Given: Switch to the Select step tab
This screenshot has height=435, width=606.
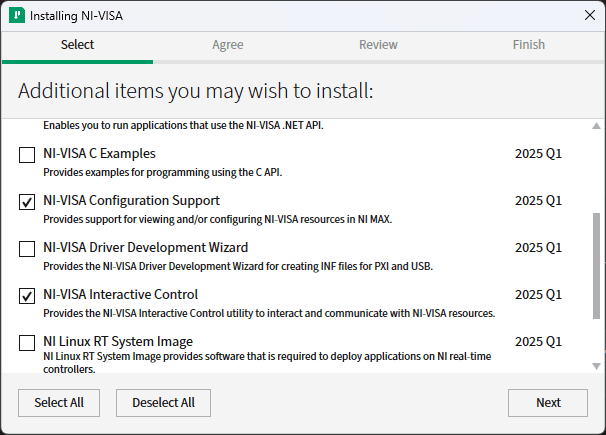Looking at the screenshot, I should click(x=77, y=45).
